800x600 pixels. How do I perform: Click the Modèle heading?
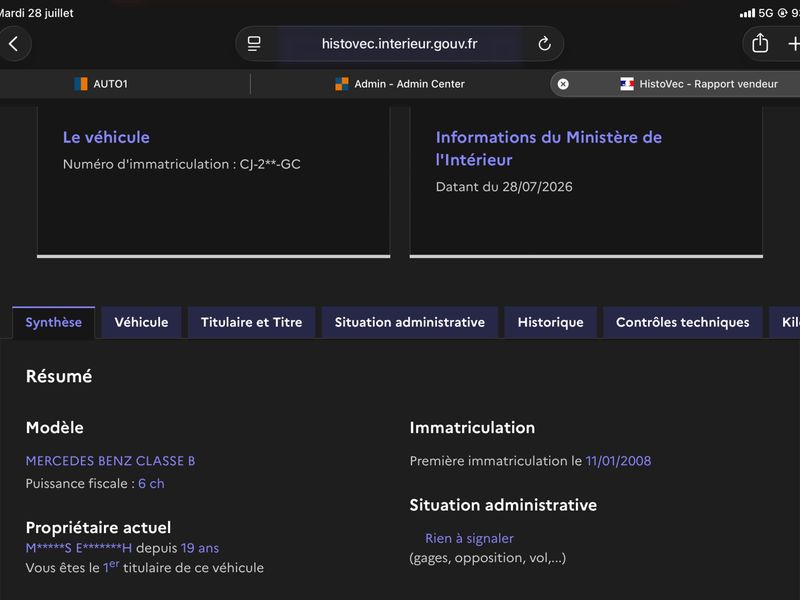coord(55,428)
